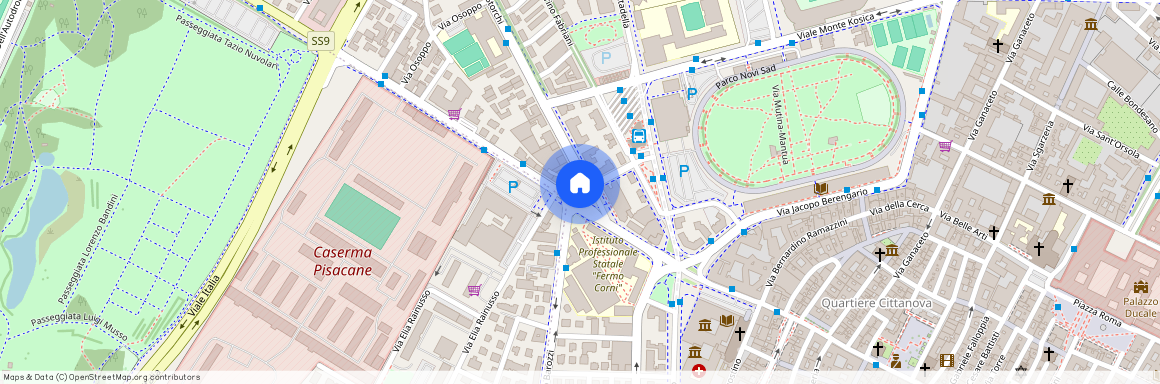Click the SS9 road shield
This screenshot has height=384, width=1160.
(x=320, y=42)
